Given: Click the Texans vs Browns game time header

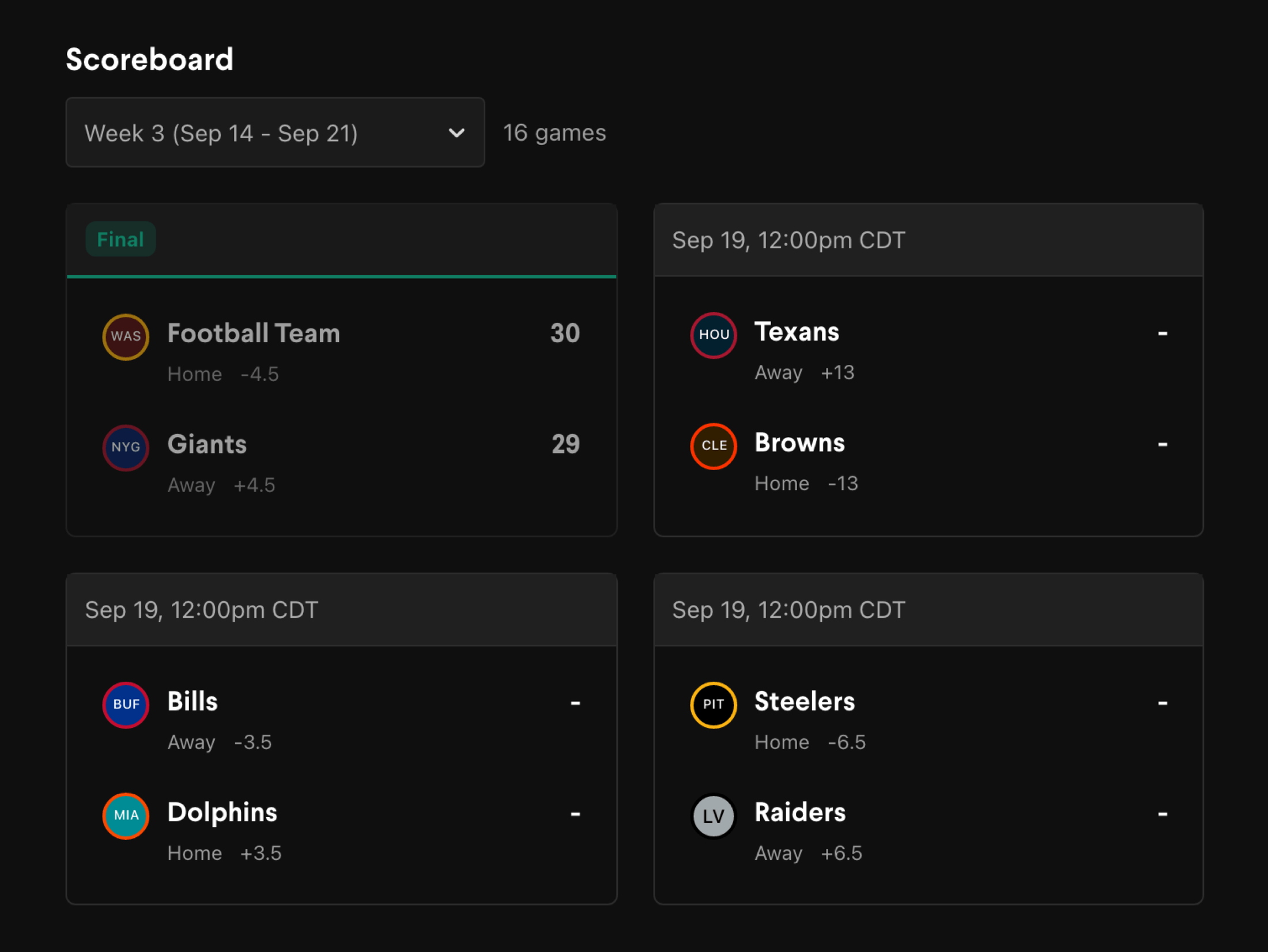Looking at the screenshot, I should point(788,240).
